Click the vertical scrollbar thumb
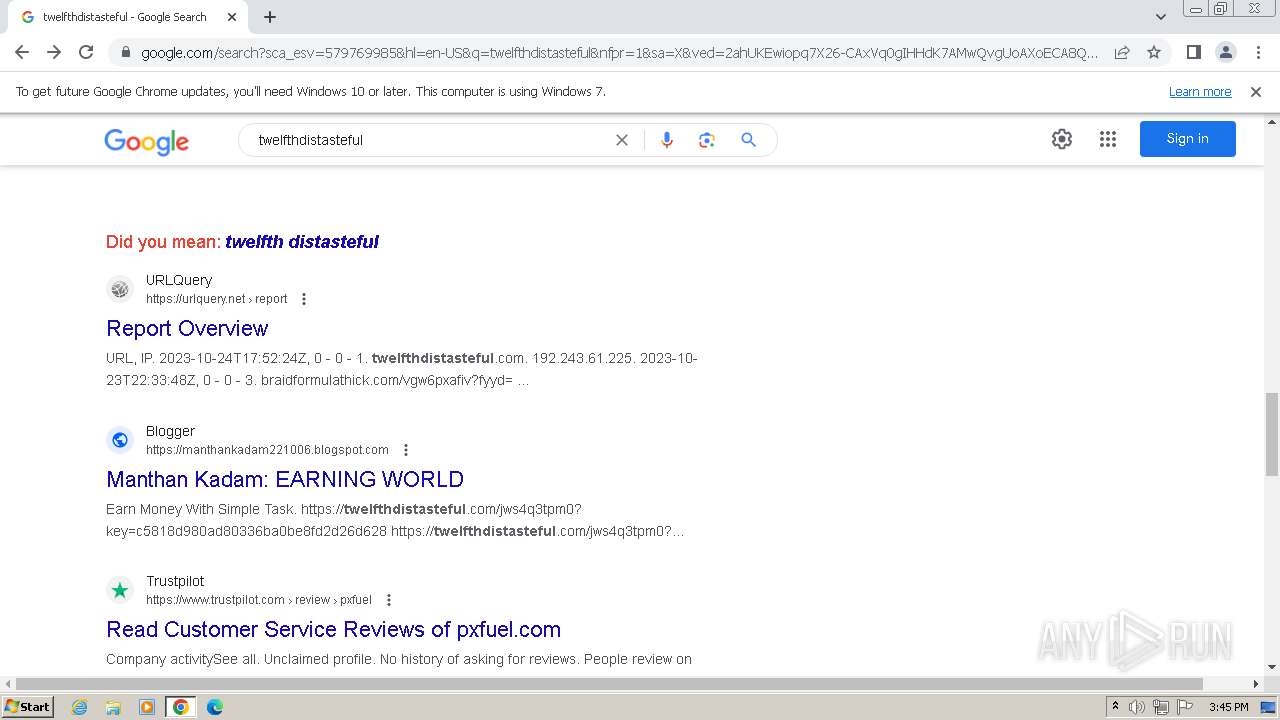This screenshot has width=1280, height=720. point(1272,435)
